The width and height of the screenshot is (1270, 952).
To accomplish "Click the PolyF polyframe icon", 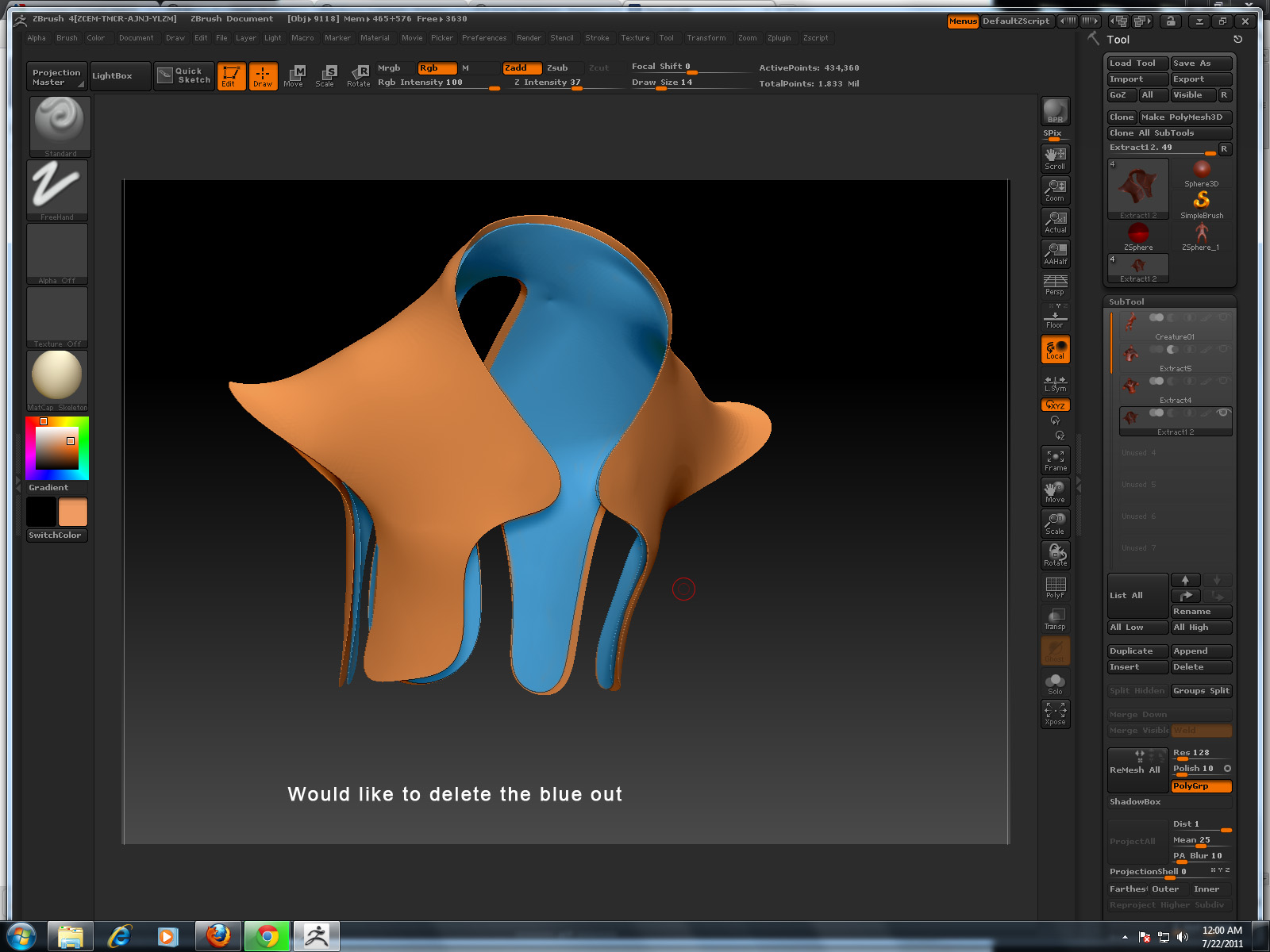I will [1055, 587].
